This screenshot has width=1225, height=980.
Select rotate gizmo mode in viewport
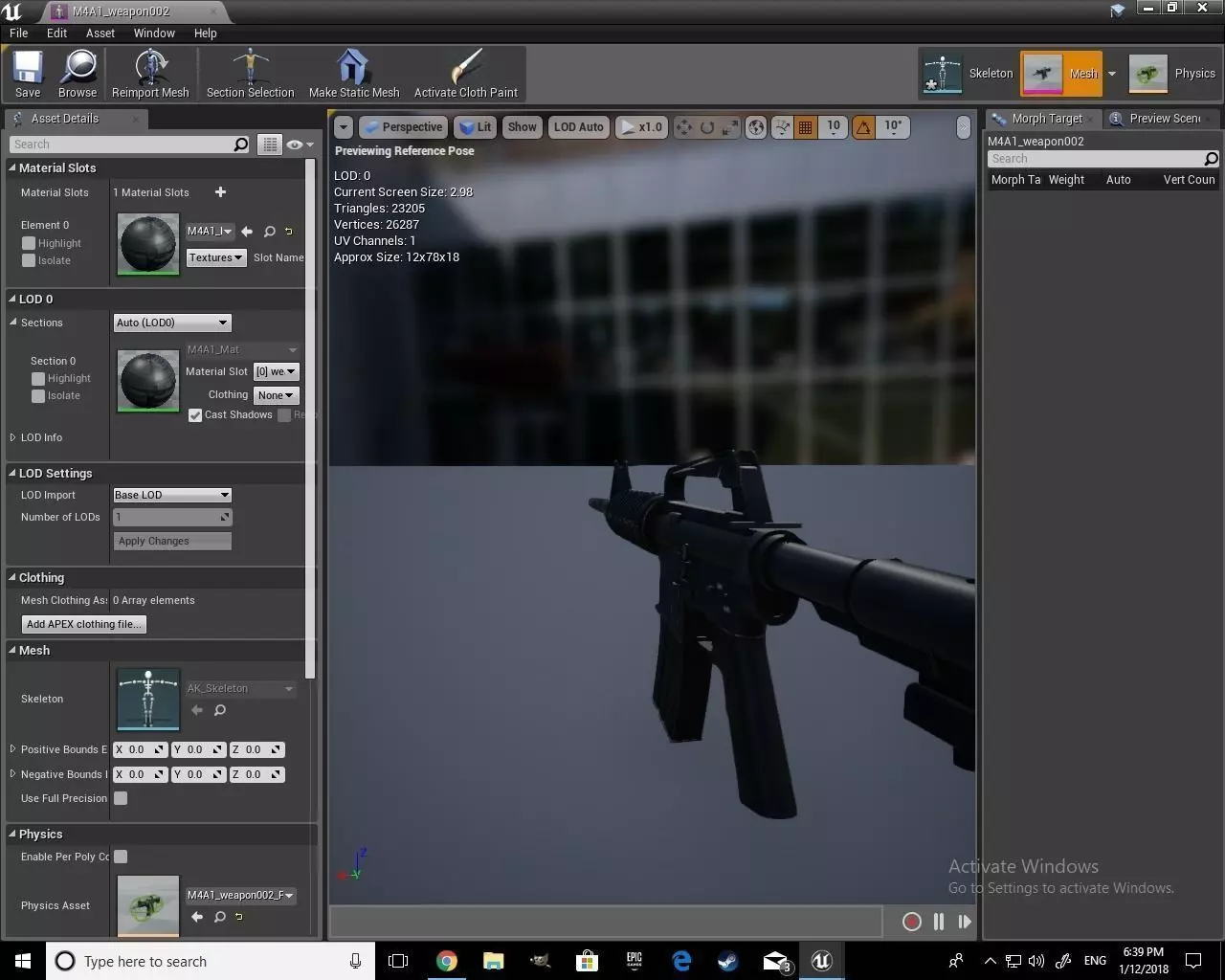pyautogui.click(x=707, y=127)
